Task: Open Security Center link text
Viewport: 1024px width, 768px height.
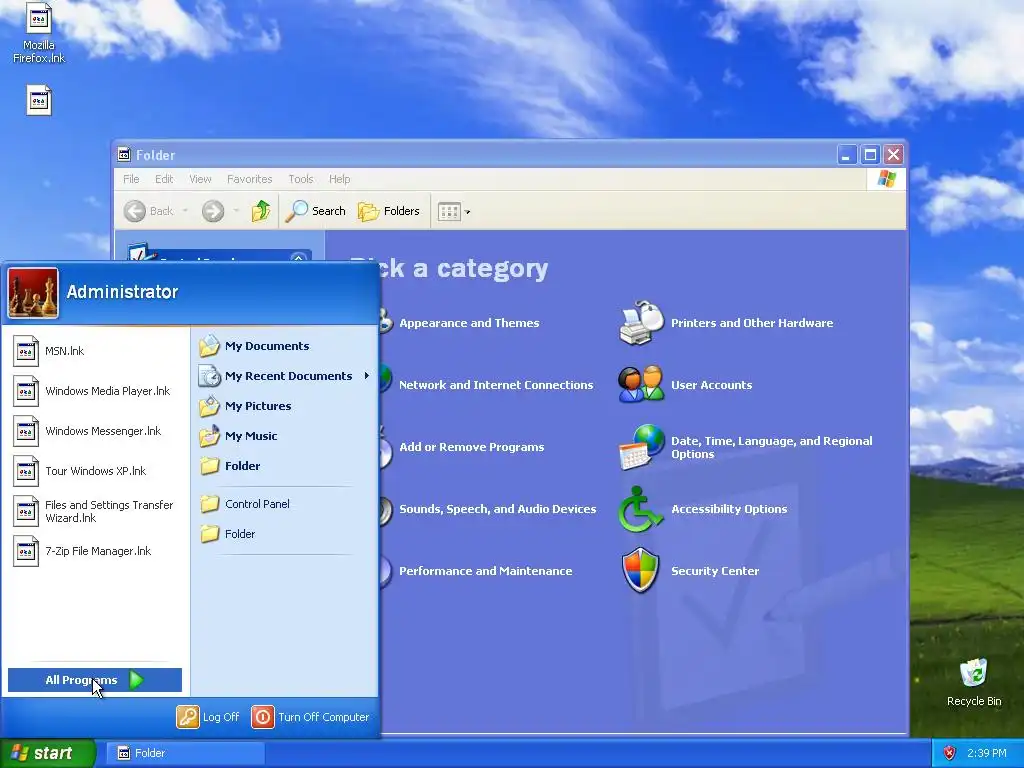Action: coord(714,571)
